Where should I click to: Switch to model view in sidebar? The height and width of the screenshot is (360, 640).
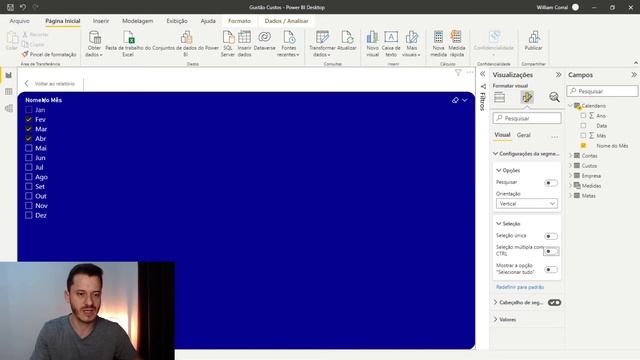(x=9, y=109)
